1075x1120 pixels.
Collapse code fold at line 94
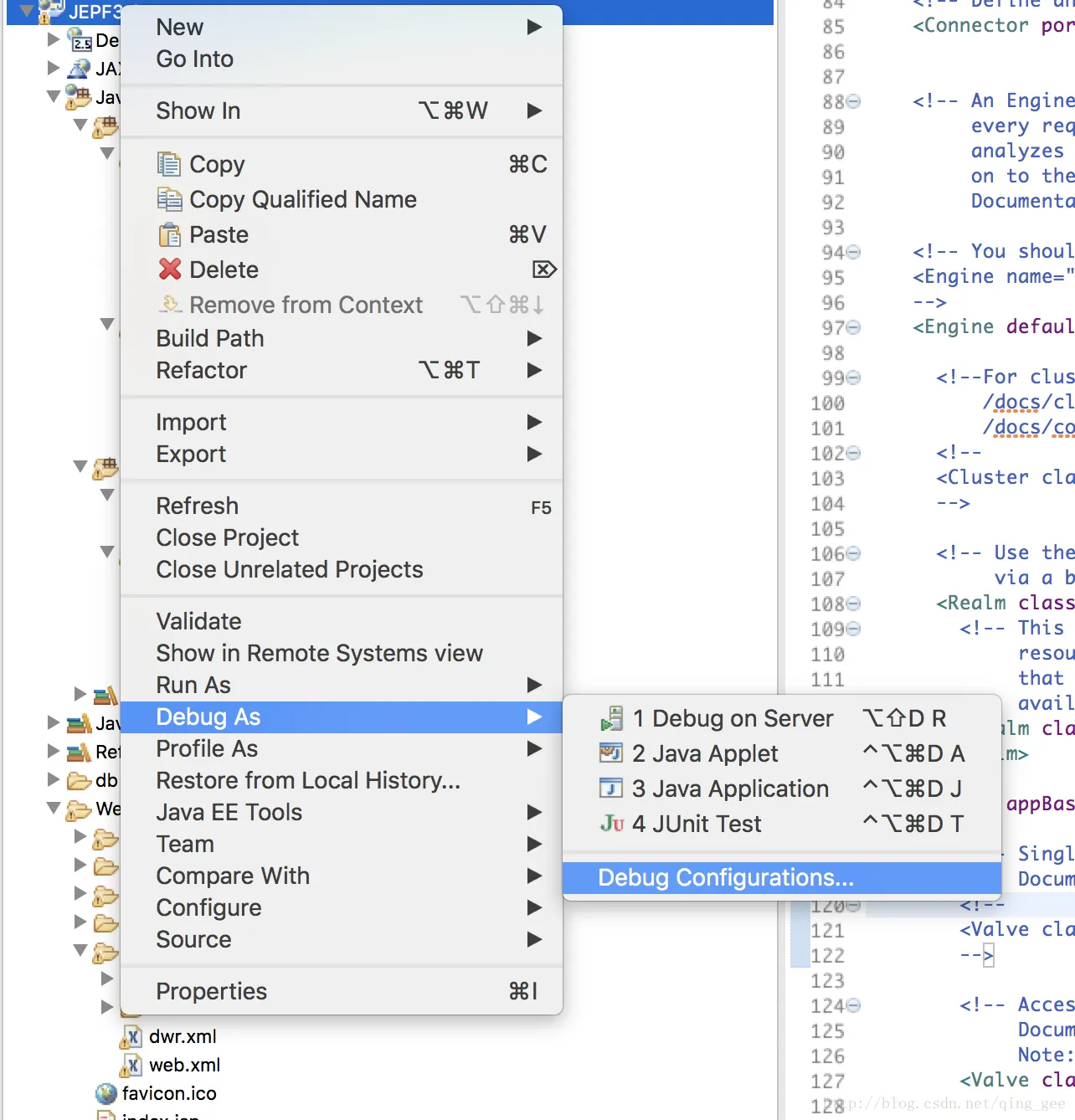pos(853,252)
